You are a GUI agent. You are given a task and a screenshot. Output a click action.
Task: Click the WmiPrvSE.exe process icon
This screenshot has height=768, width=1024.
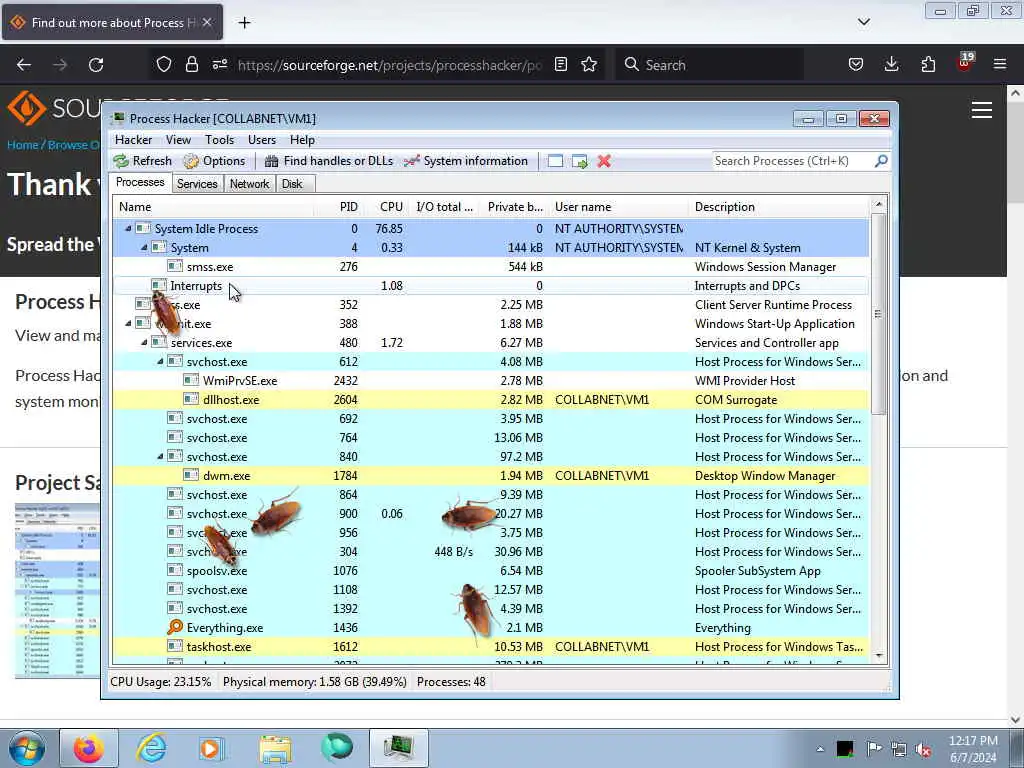191,380
